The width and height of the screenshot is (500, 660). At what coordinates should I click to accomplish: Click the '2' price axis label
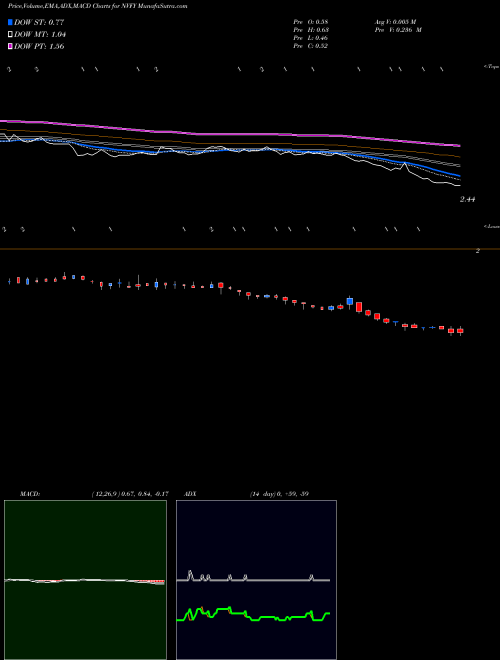pos(478,251)
